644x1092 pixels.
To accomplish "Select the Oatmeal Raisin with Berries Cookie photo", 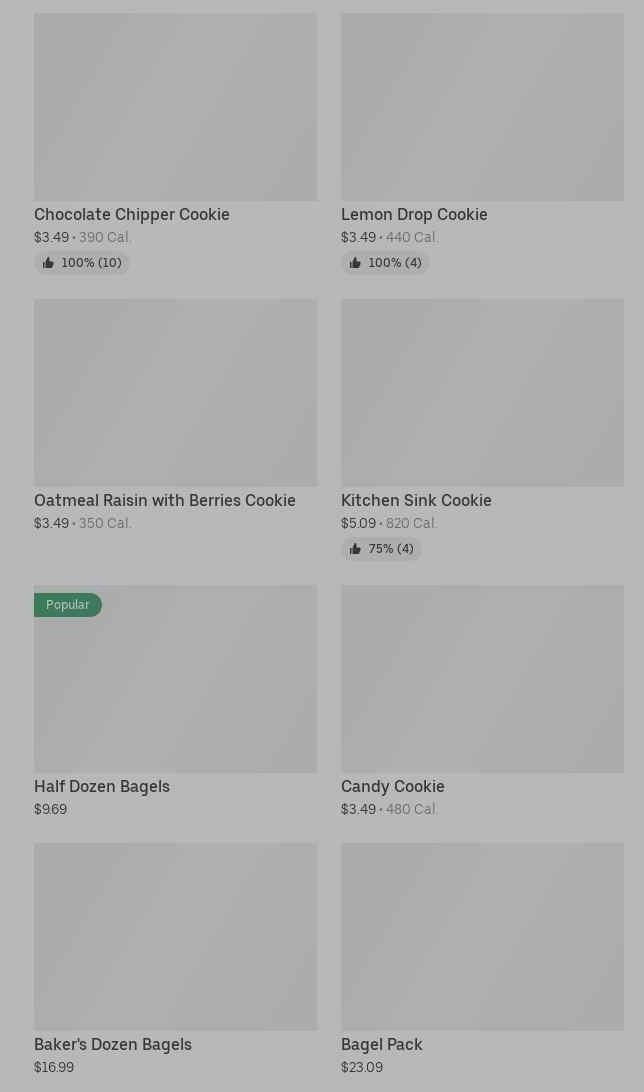I will coord(175,393).
